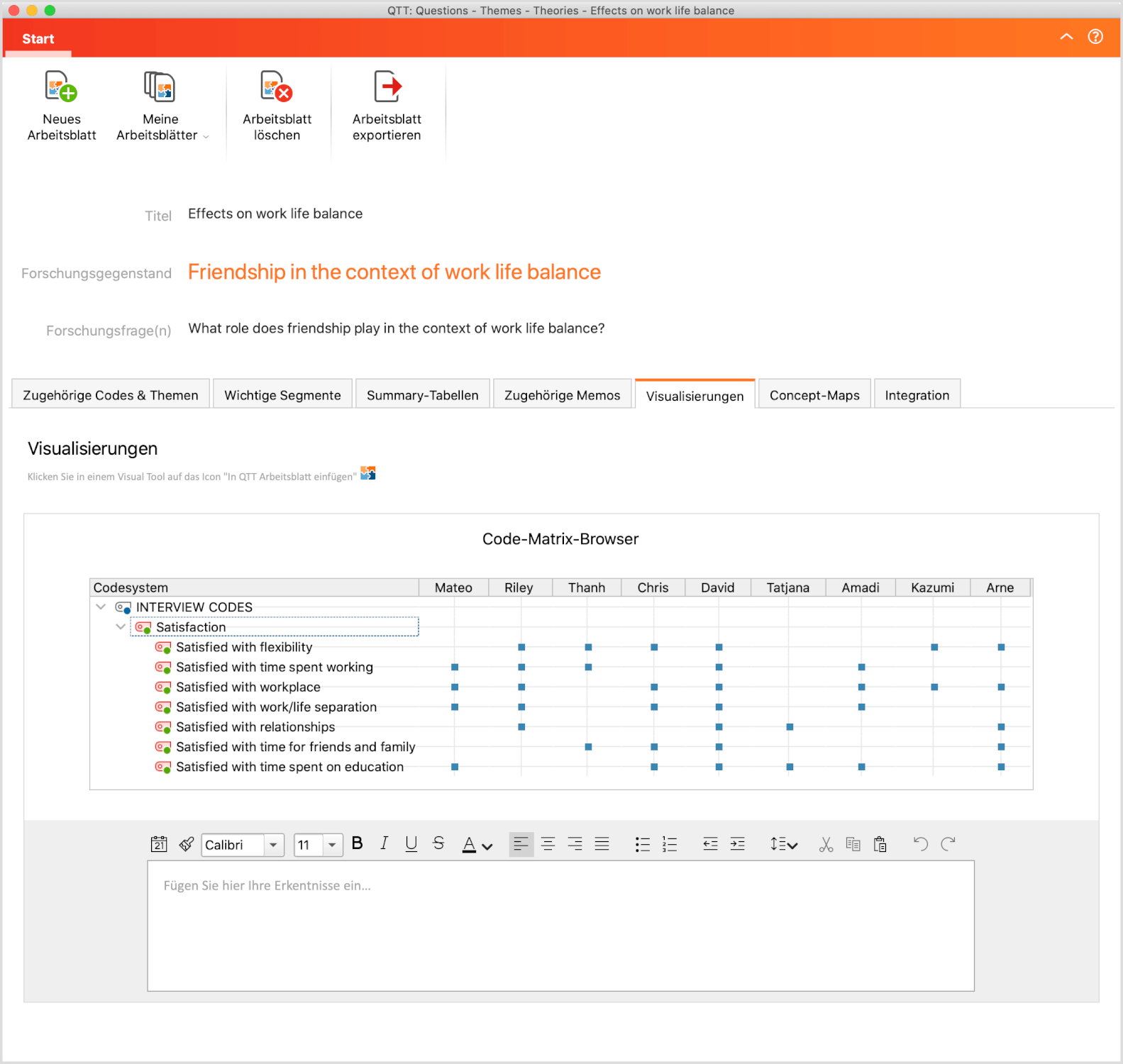This screenshot has height=1064, width=1123.
Task: Open the Zugehörige Memos tab
Action: click(x=562, y=395)
